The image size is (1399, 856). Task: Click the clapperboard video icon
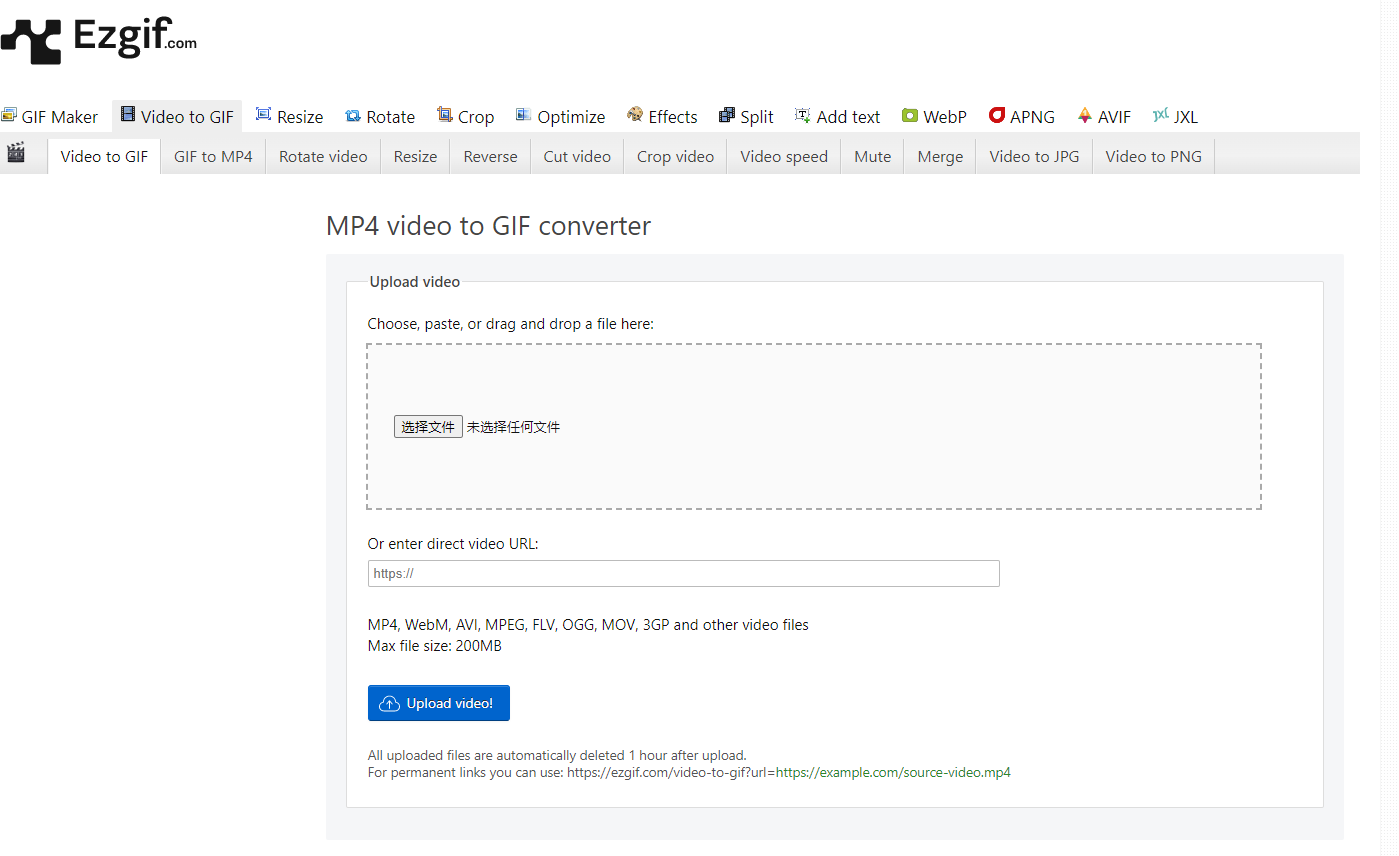click(x=16, y=153)
